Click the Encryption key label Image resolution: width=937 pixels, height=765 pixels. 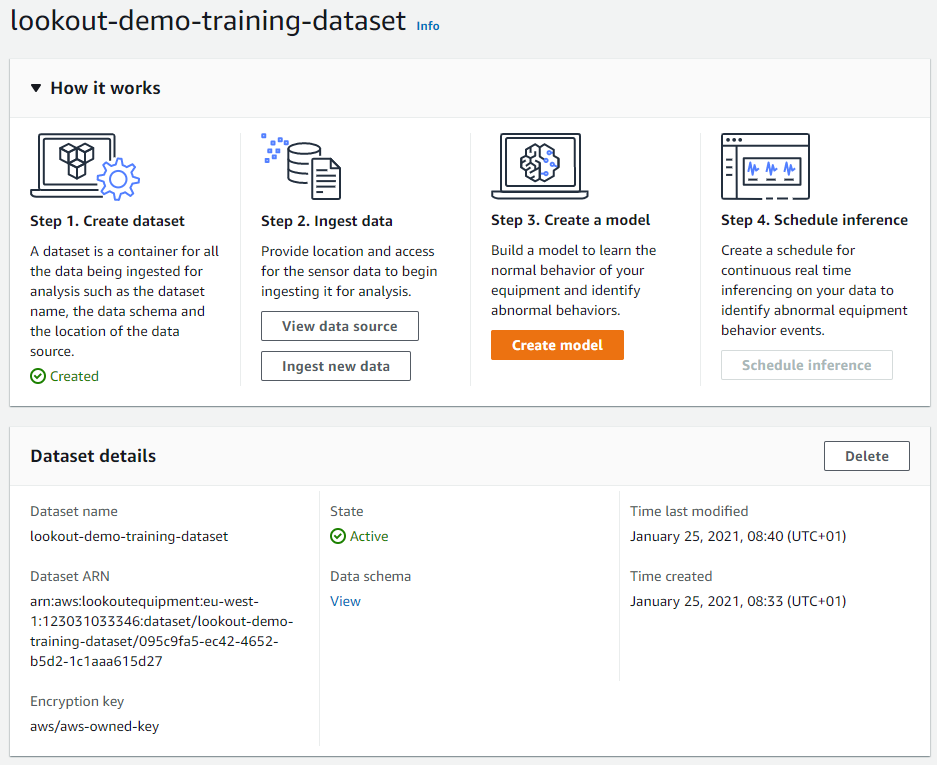77,701
